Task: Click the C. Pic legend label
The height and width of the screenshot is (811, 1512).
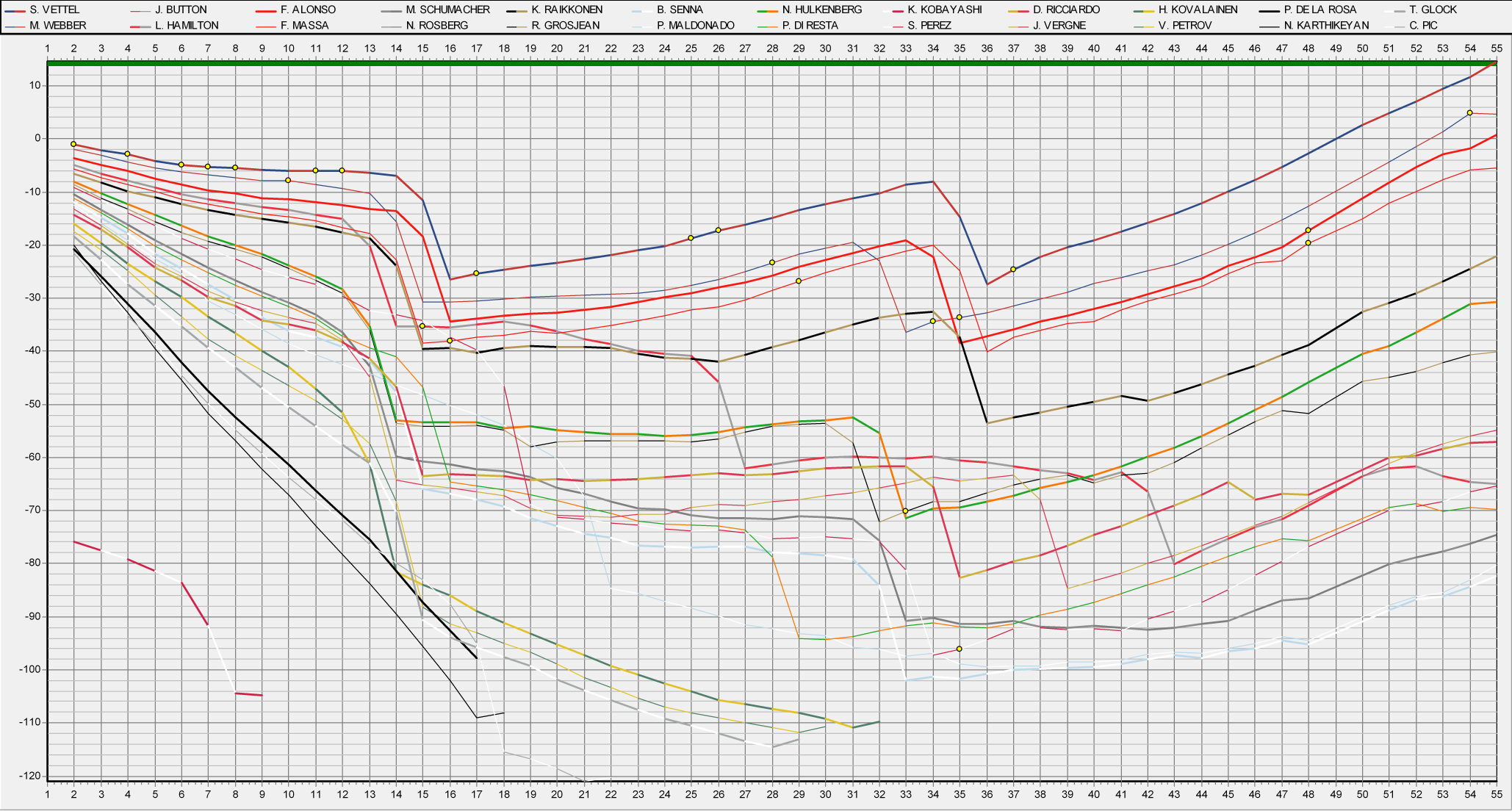Action: tap(1423, 25)
